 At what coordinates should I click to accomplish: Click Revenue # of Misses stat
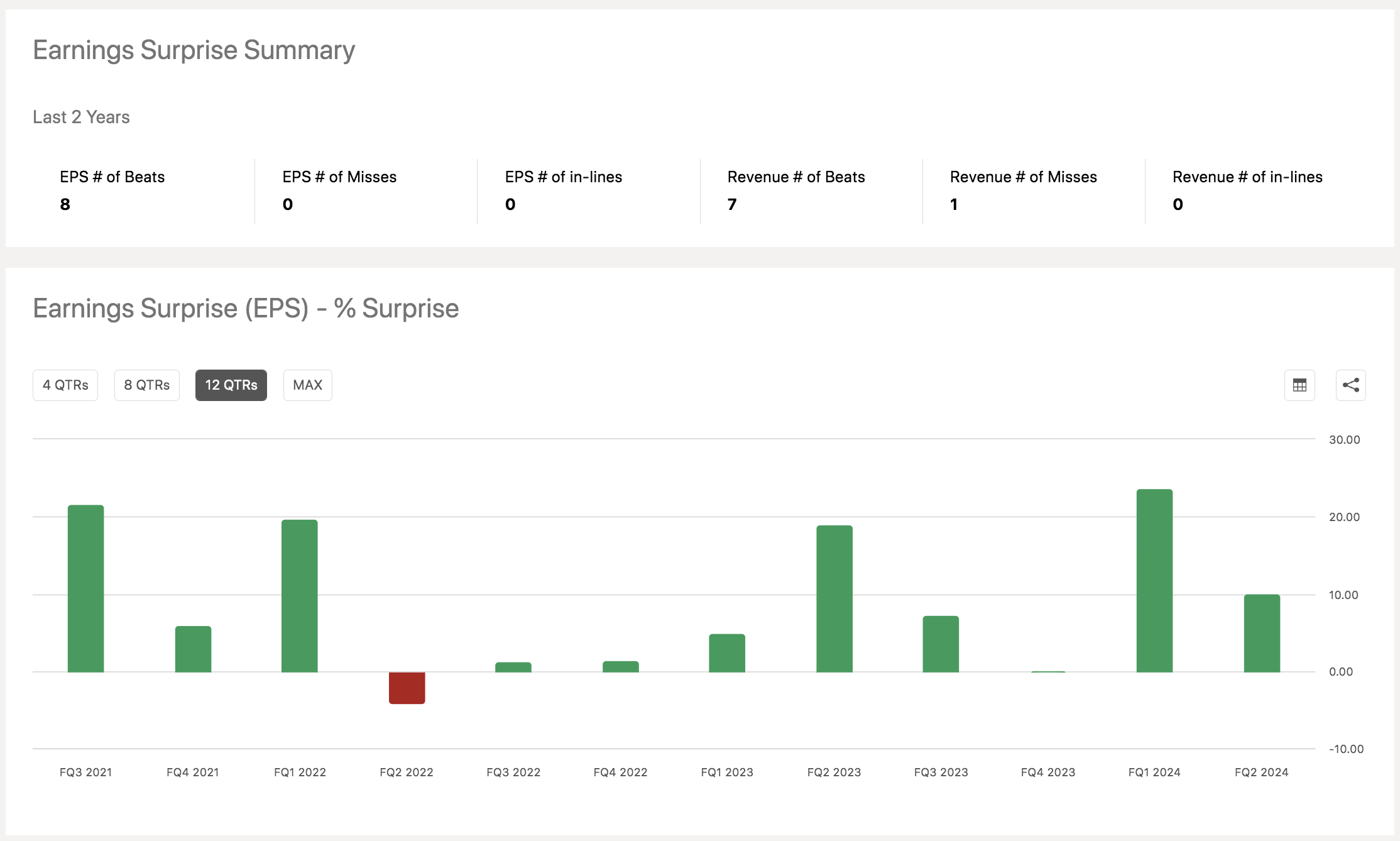click(1023, 177)
